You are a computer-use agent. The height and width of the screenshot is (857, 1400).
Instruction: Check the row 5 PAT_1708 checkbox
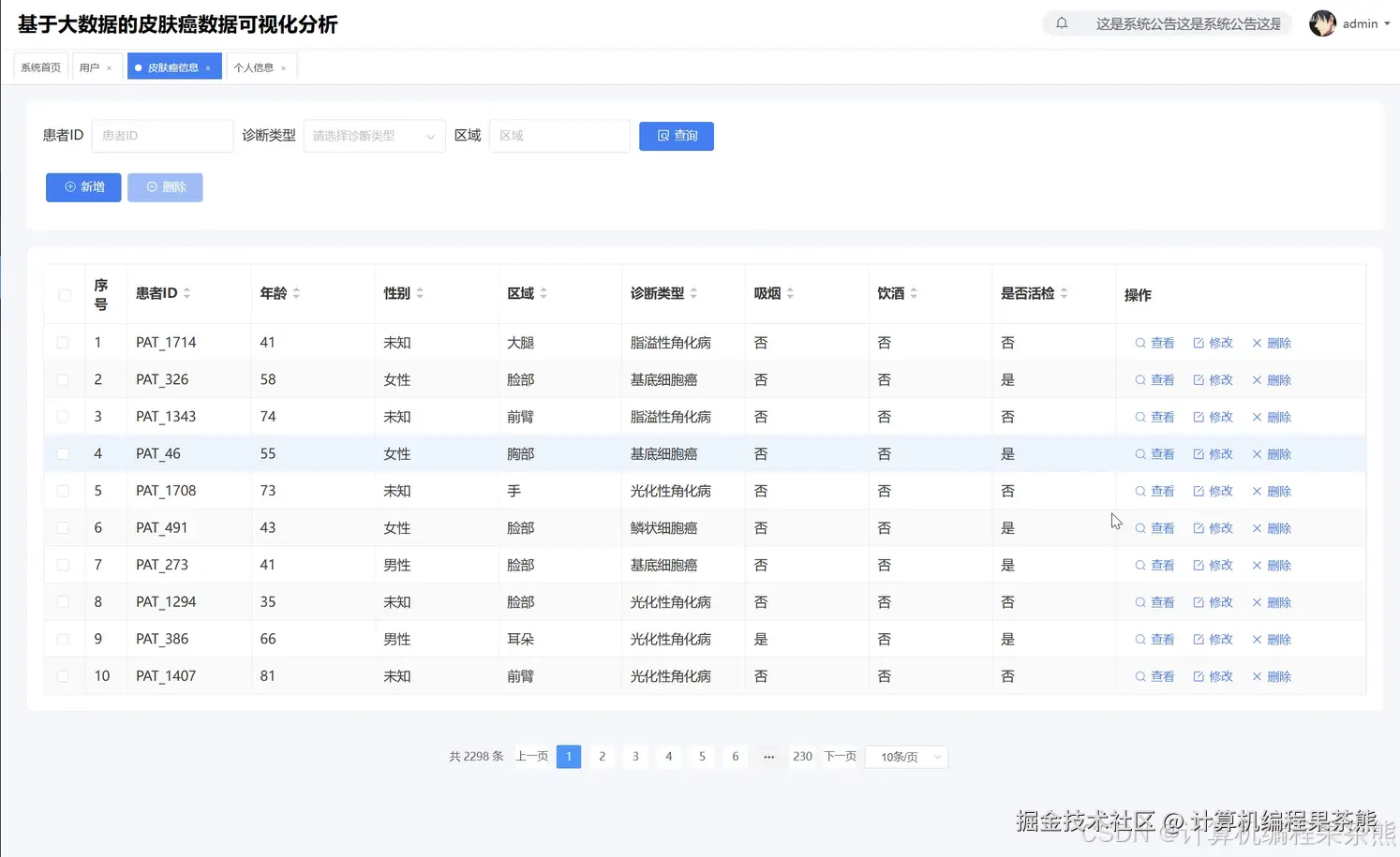(x=63, y=491)
